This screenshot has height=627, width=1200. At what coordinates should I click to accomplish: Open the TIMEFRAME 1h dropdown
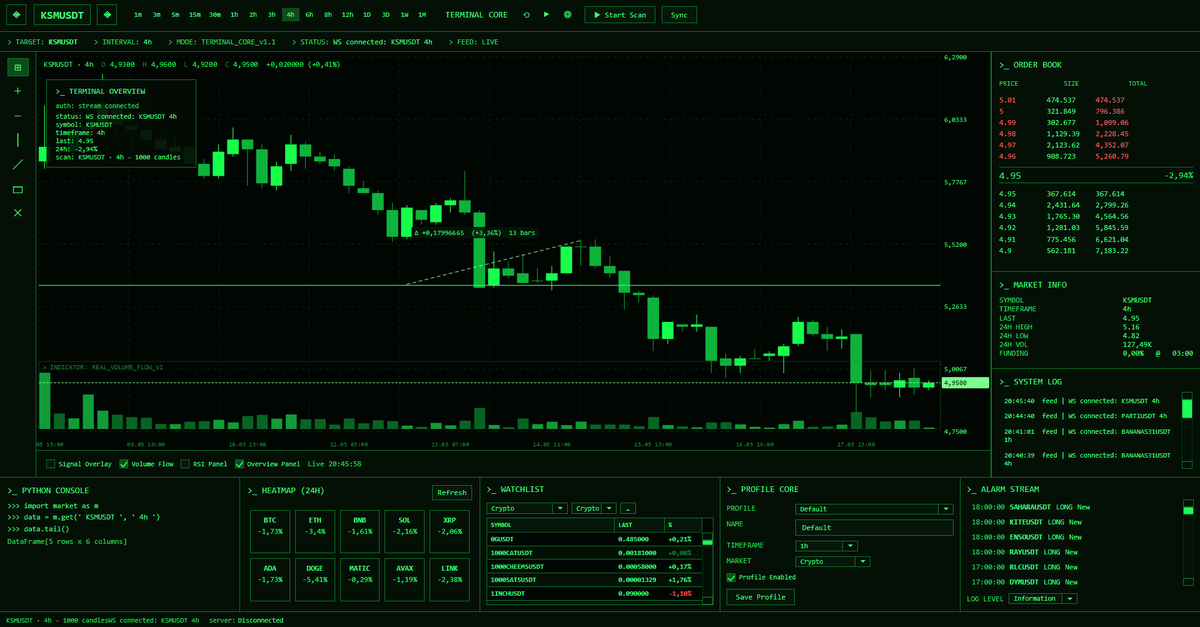pyautogui.click(x=826, y=546)
